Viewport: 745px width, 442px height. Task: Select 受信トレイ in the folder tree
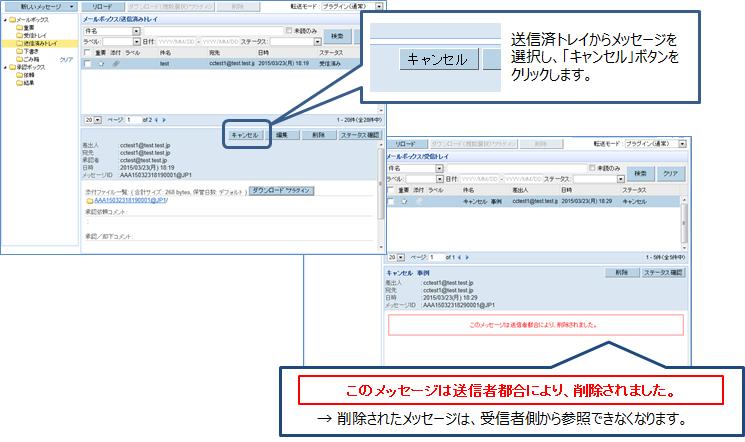[x=37, y=38]
